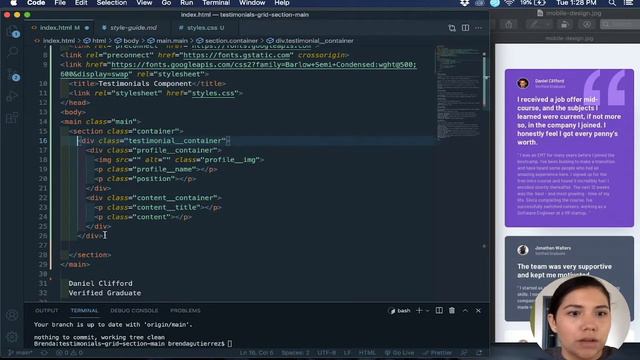The height and width of the screenshot is (360, 640).
Task: Open the Edit menu
Action: point(81,3)
